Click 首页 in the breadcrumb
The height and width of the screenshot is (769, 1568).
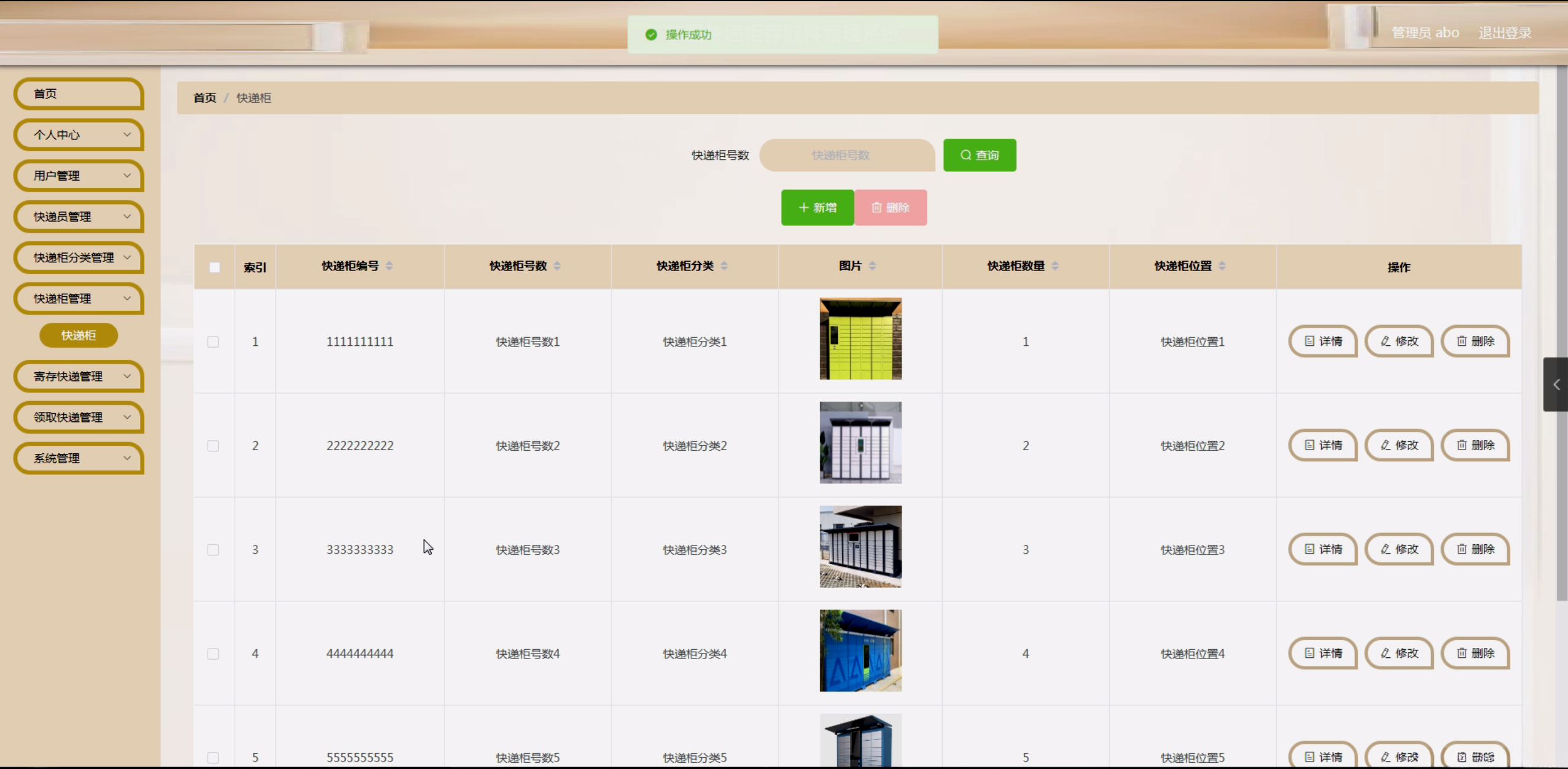click(x=205, y=98)
